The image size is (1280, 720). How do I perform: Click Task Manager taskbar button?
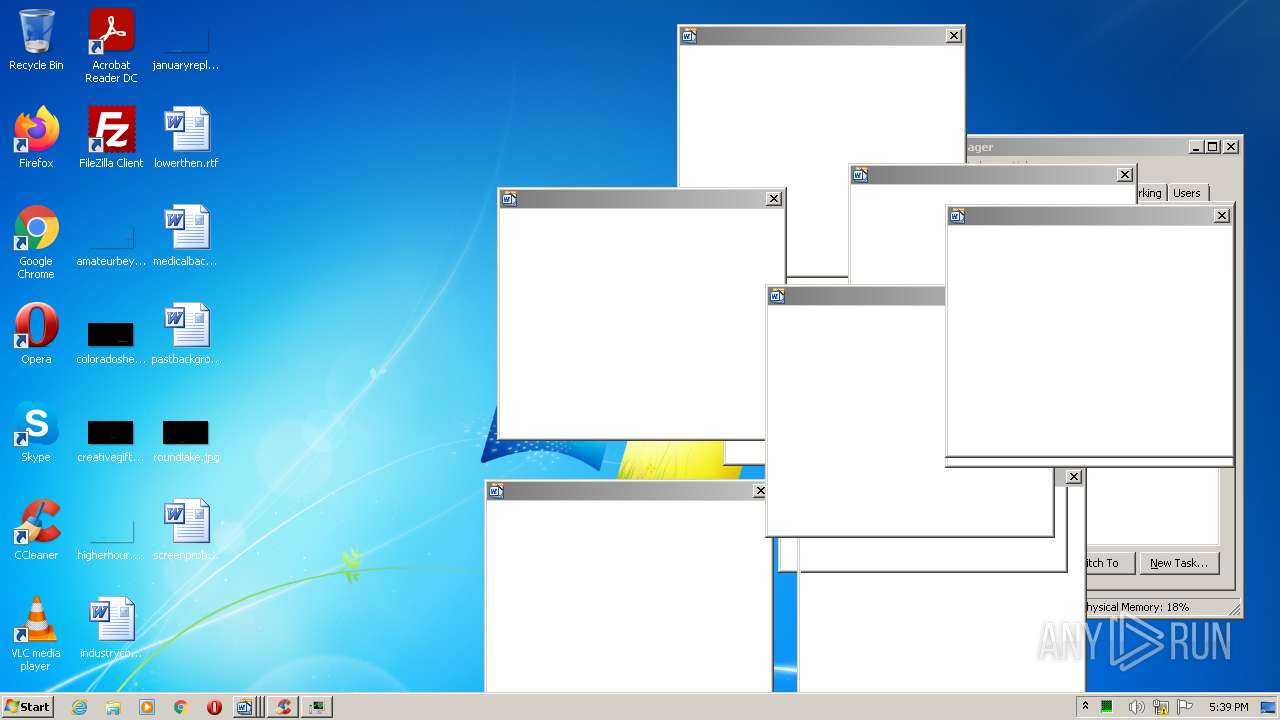coord(317,707)
